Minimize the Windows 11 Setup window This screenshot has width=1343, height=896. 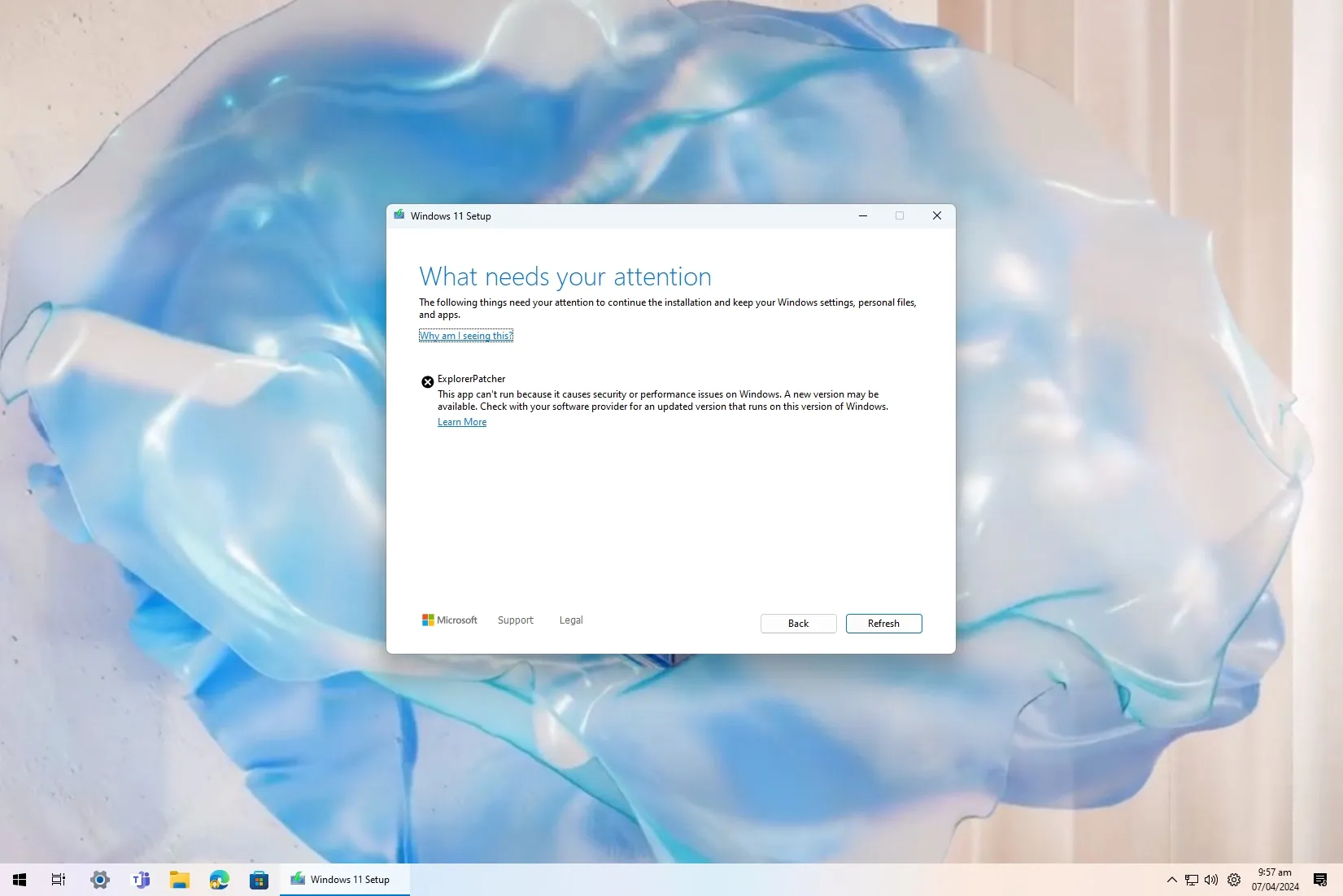(x=863, y=215)
